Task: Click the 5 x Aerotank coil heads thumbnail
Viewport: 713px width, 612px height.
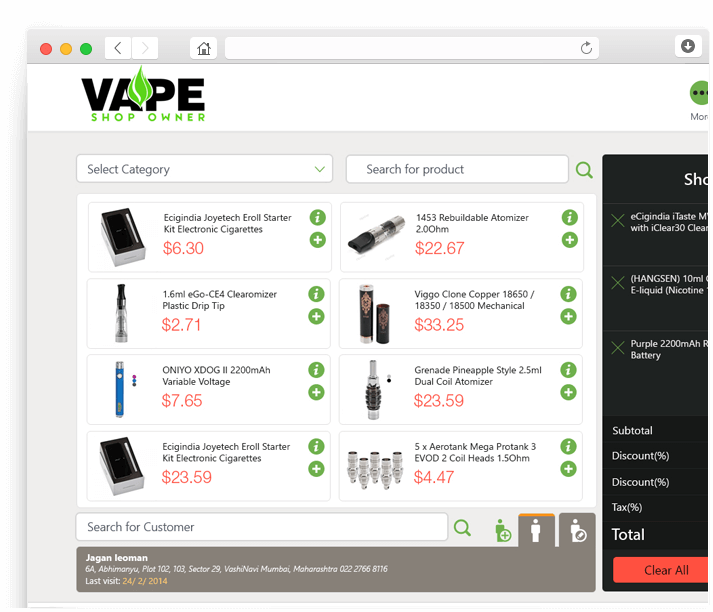Action: click(x=375, y=469)
